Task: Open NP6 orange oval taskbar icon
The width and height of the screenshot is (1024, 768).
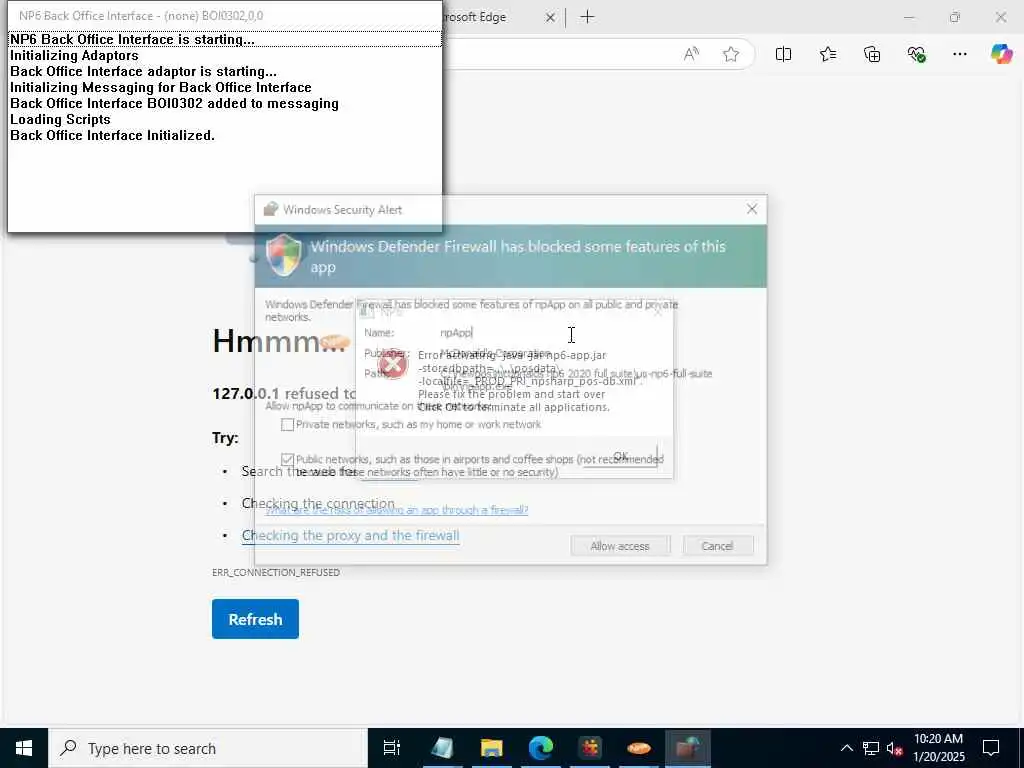Action: (x=639, y=748)
